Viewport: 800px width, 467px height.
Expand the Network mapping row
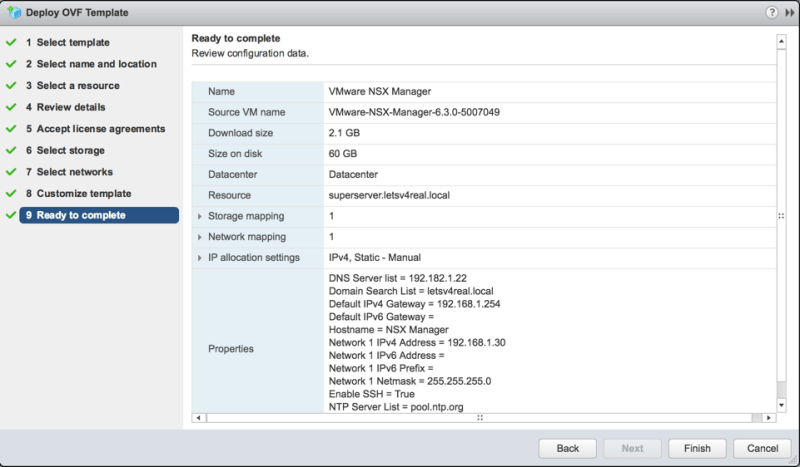tap(200, 237)
